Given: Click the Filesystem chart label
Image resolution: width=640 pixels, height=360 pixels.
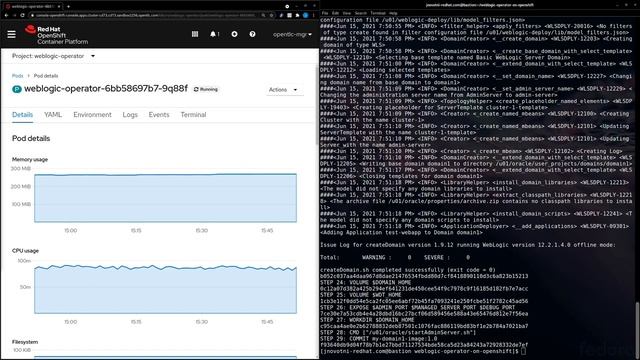Looking at the screenshot, I should tap(25, 342).
